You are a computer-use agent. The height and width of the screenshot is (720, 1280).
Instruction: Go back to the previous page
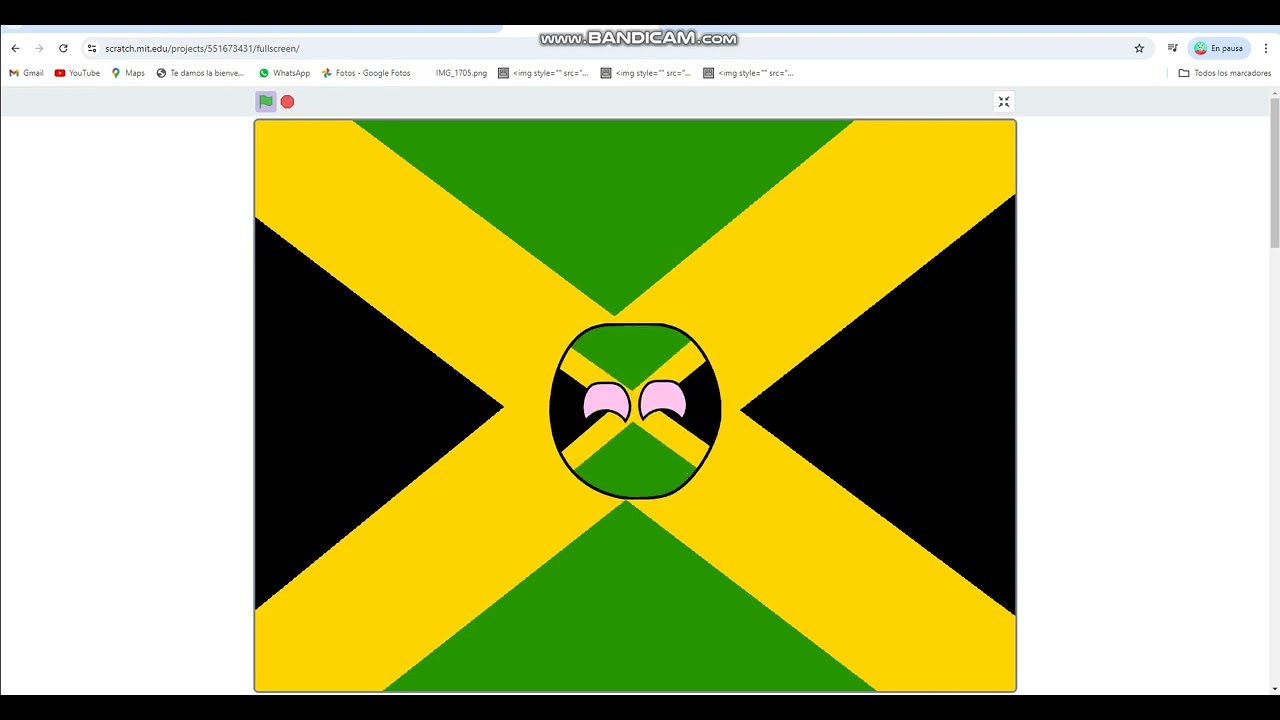click(x=15, y=48)
